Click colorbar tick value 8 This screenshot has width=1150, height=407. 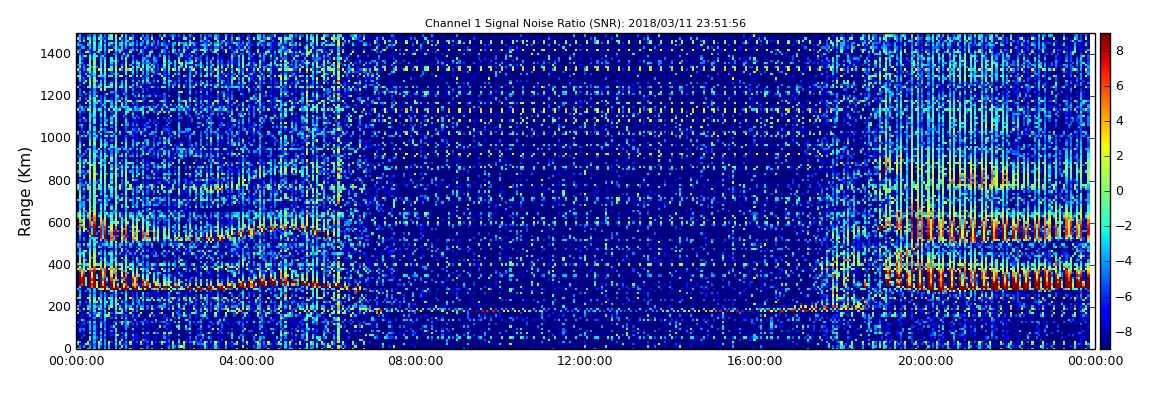pos(1120,51)
